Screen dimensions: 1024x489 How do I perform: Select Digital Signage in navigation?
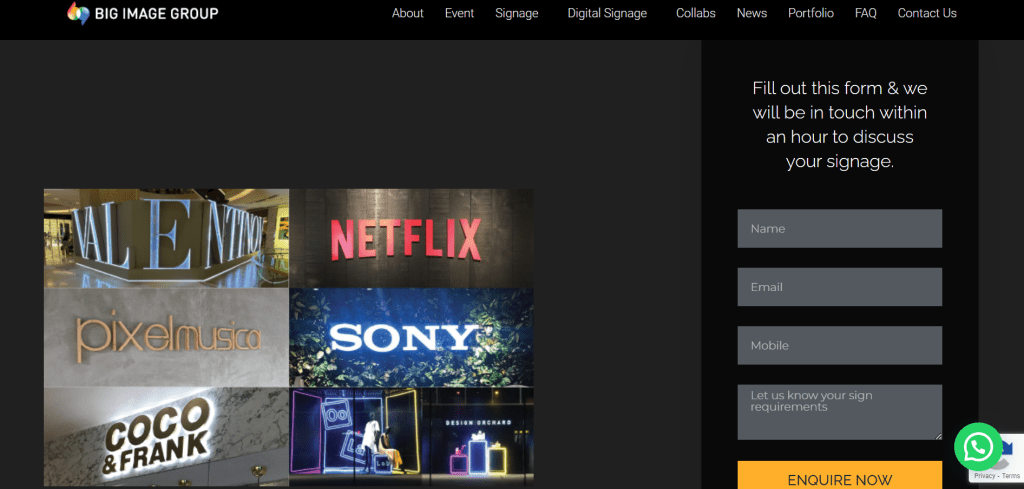click(607, 13)
